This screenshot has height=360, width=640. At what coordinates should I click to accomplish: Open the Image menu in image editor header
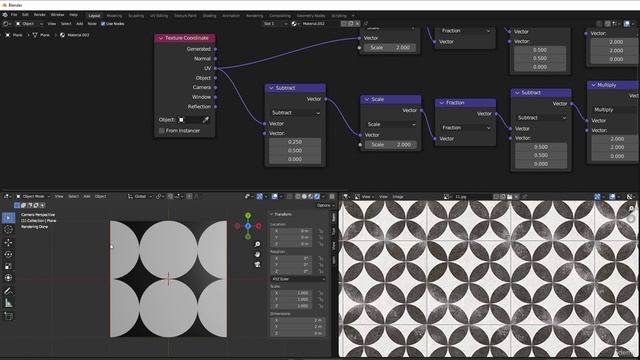(x=398, y=197)
